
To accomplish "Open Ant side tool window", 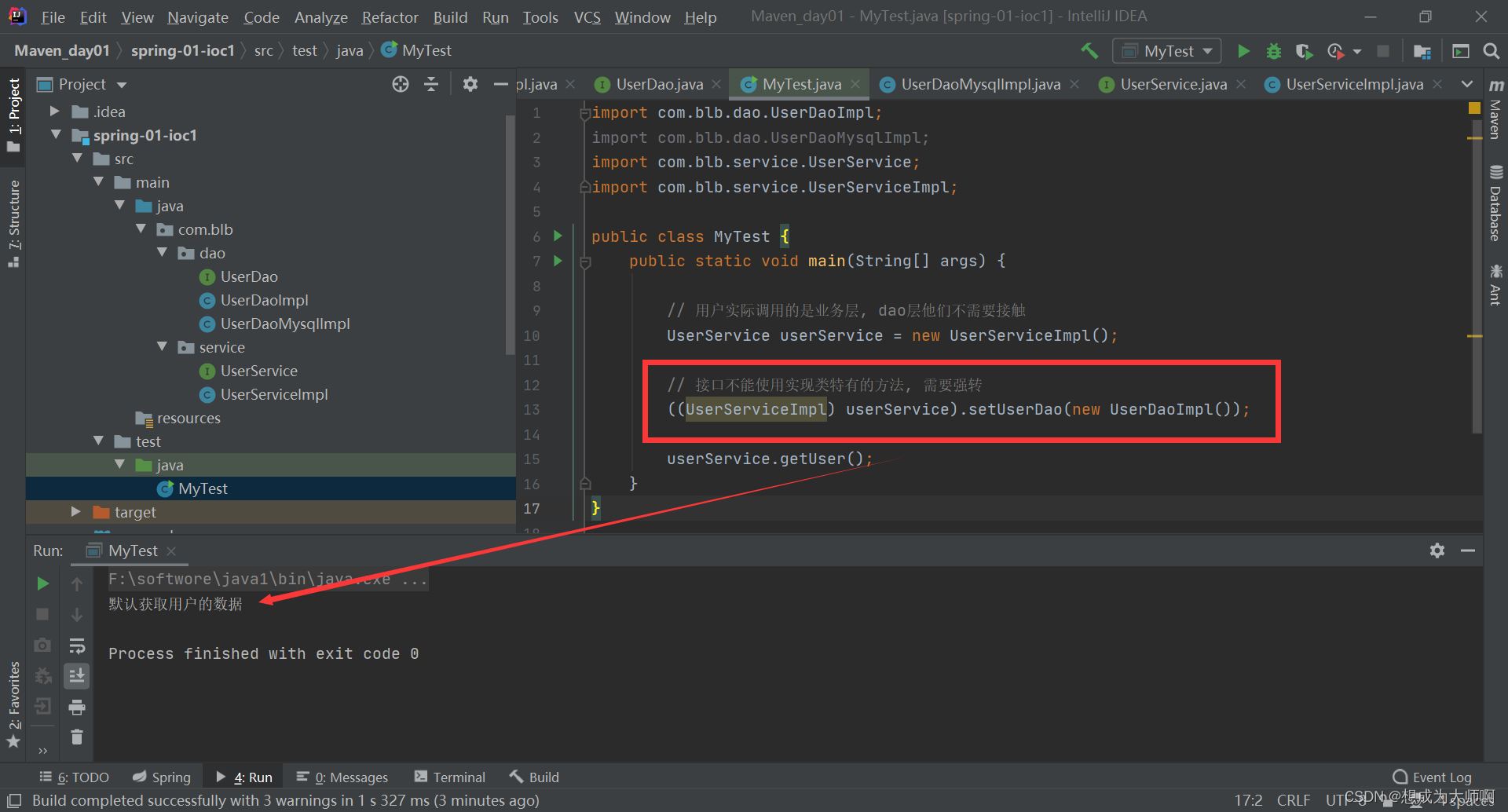I will click(1496, 284).
